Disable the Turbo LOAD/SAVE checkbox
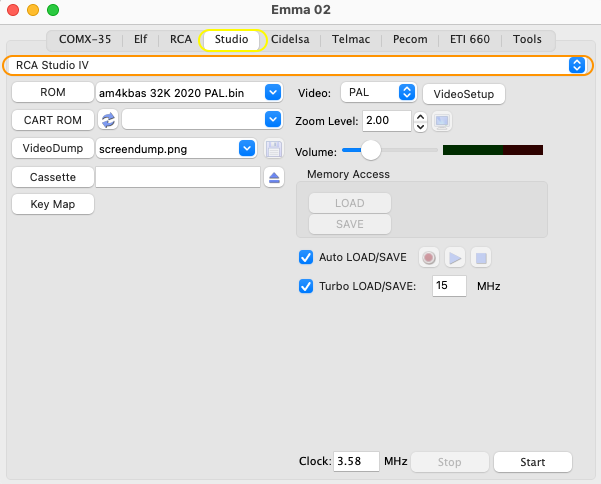This screenshot has height=484, width=601. tap(305, 286)
